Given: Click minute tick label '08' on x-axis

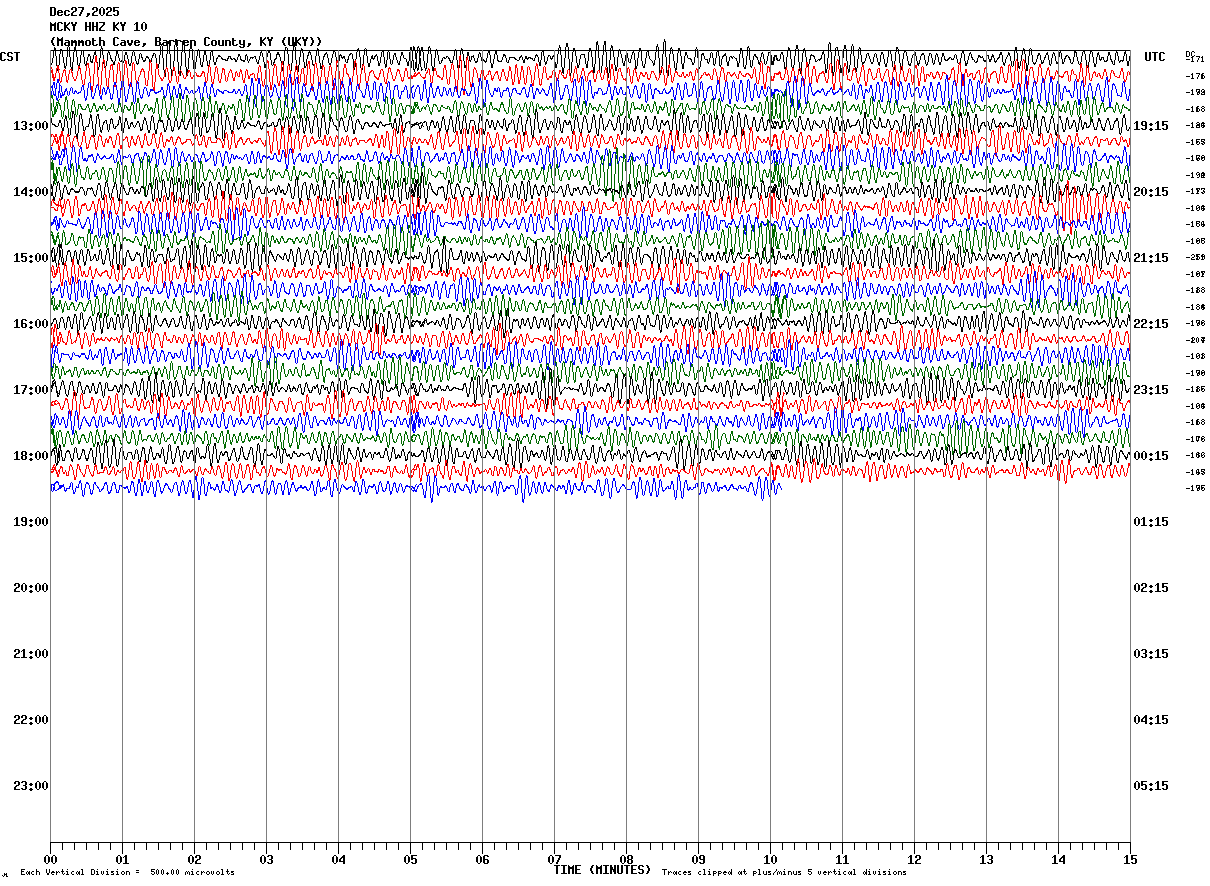Looking at the screenshot, I should [626, 860].
